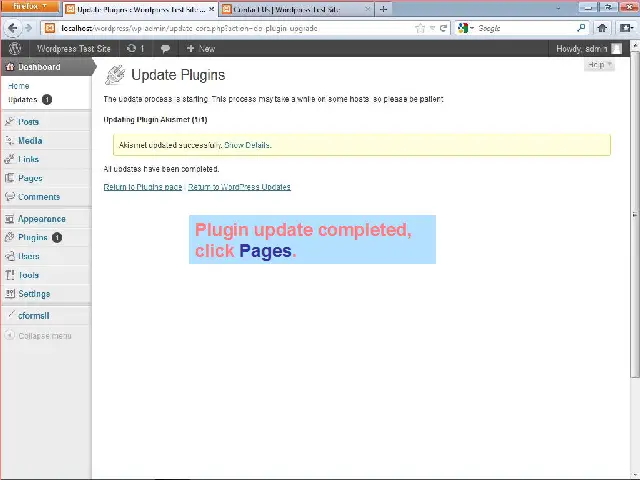This screenshot has width=640, height=480.
Task: Open the comments bubble in admin bar
Action: click(165, 49)
